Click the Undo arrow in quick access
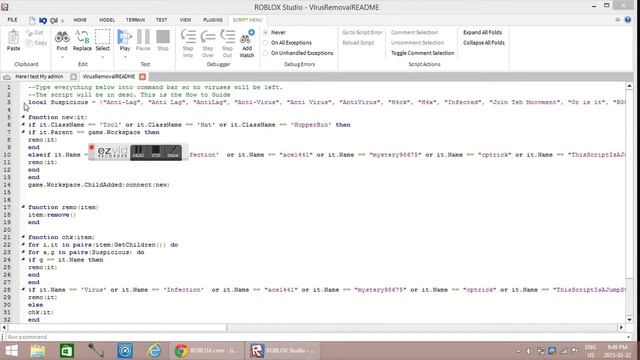 click(43, 20)
